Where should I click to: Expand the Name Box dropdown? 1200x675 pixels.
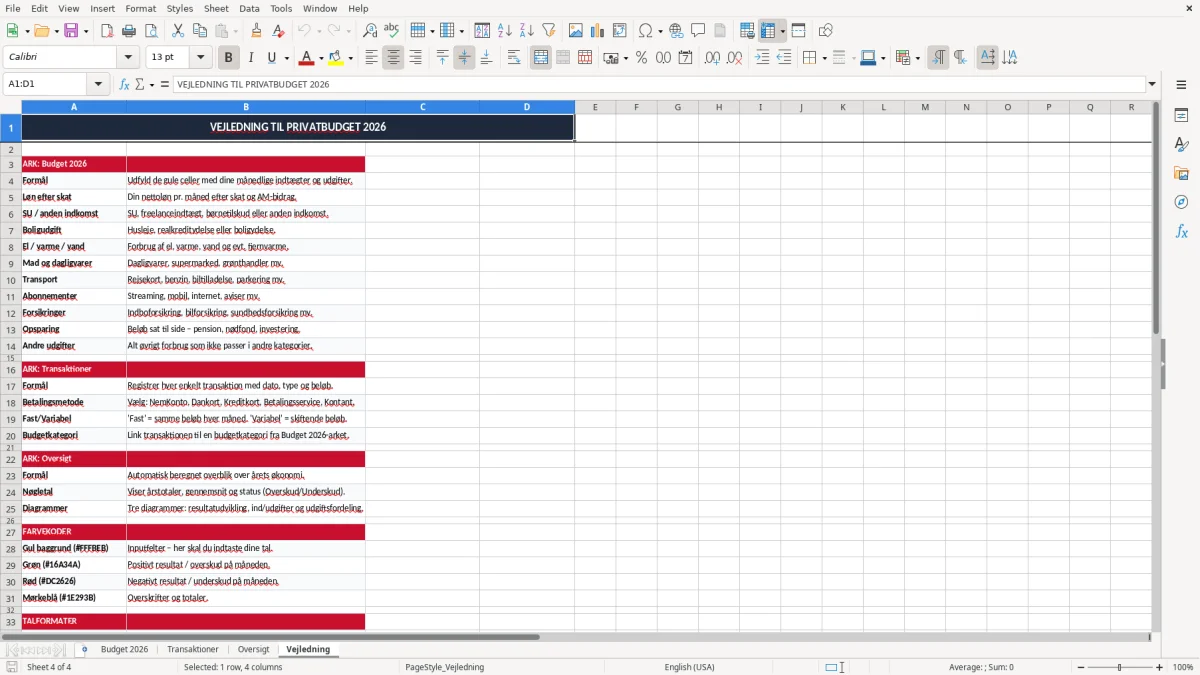(98, 85)
